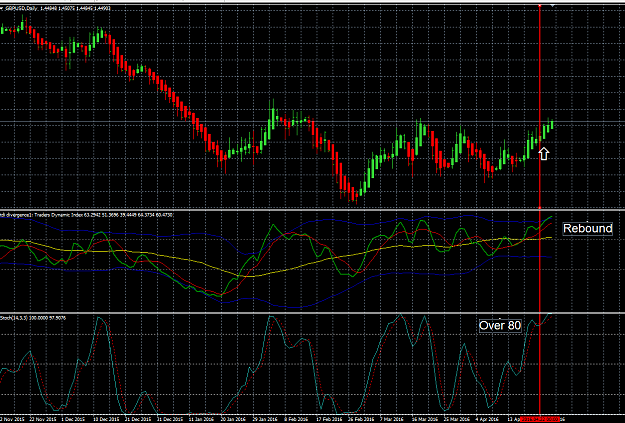The image size is (625, 423).
Task: Click the "11 Jan 2016" date label
Action: tap(201, 419)
